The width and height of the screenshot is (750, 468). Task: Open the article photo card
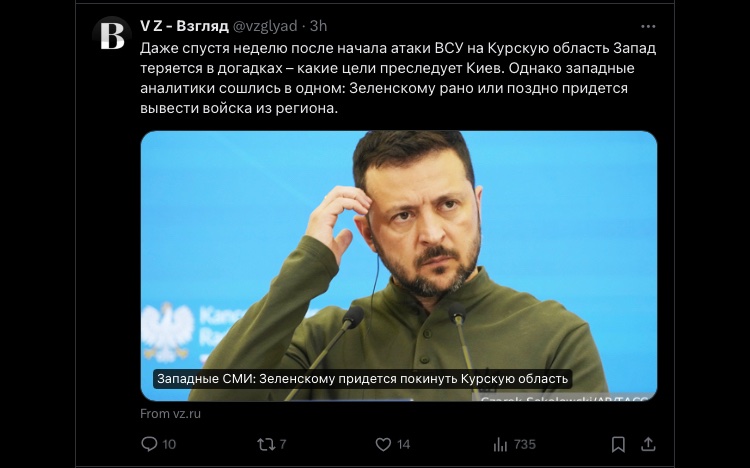(x=398, y=266)
